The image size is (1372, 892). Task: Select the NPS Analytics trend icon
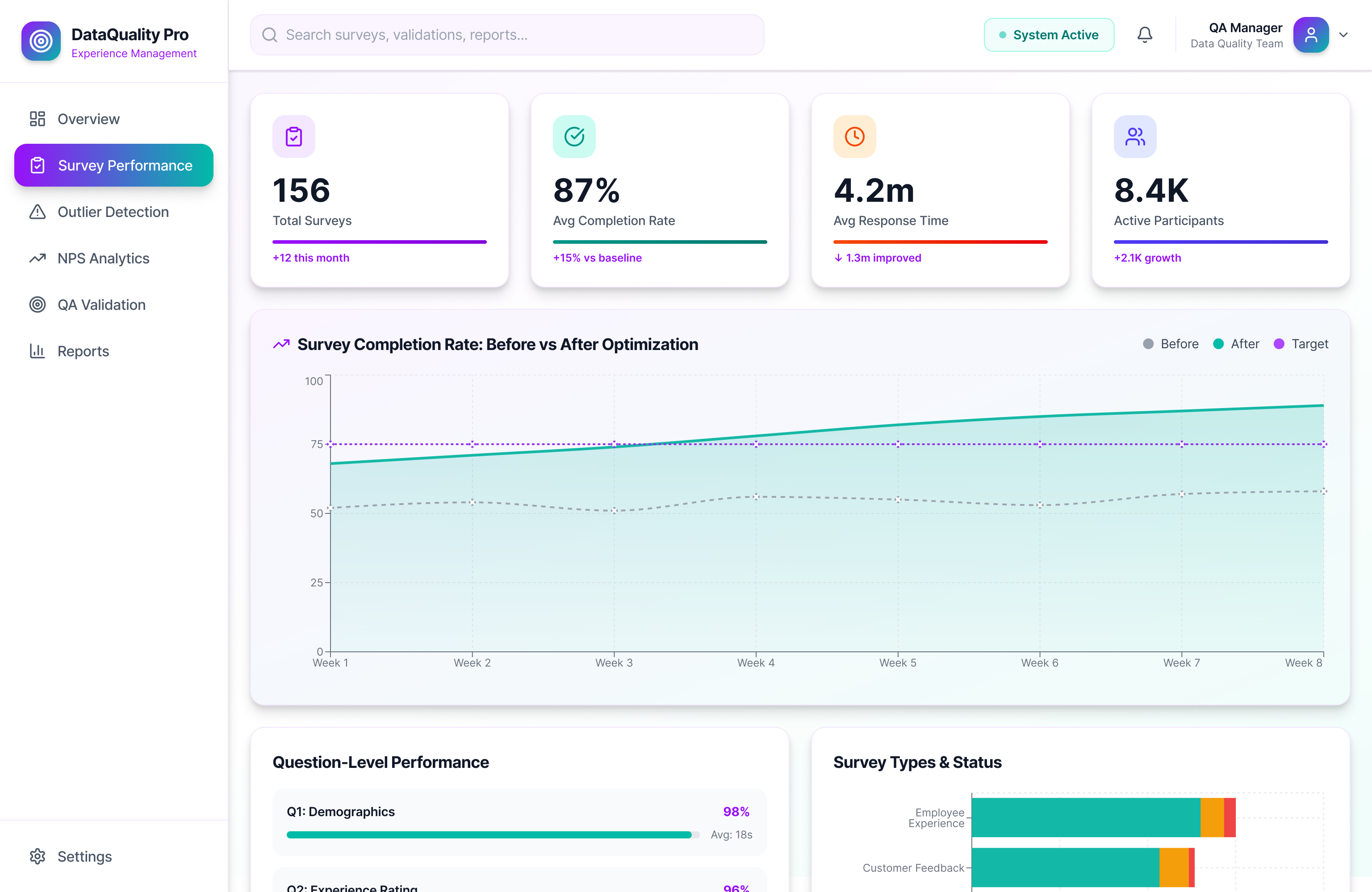[x=38, y=258]
